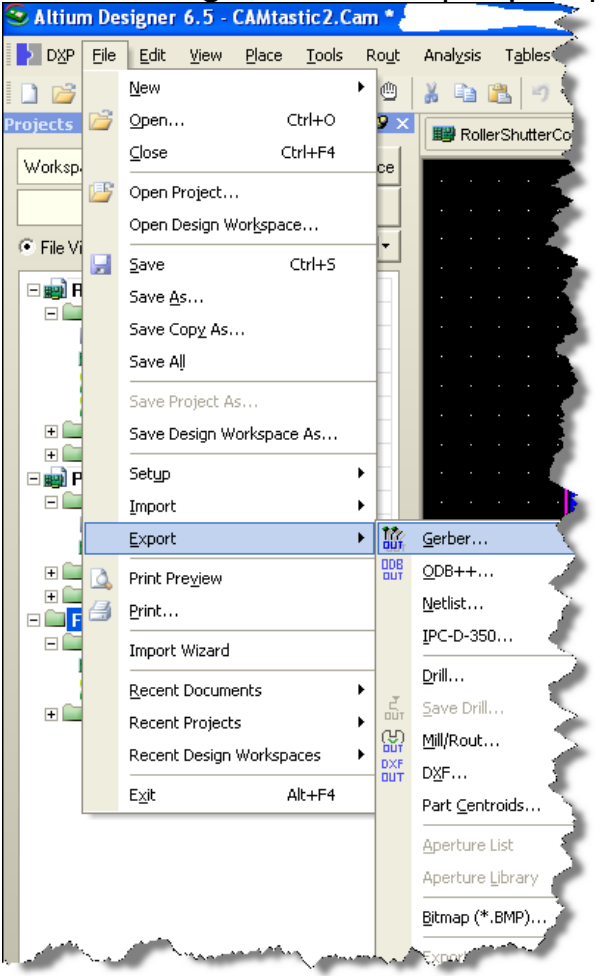Viewport: 604px width, 976px height.
Task: Choose Part Centroids... export option
Action: pos(481,805)
